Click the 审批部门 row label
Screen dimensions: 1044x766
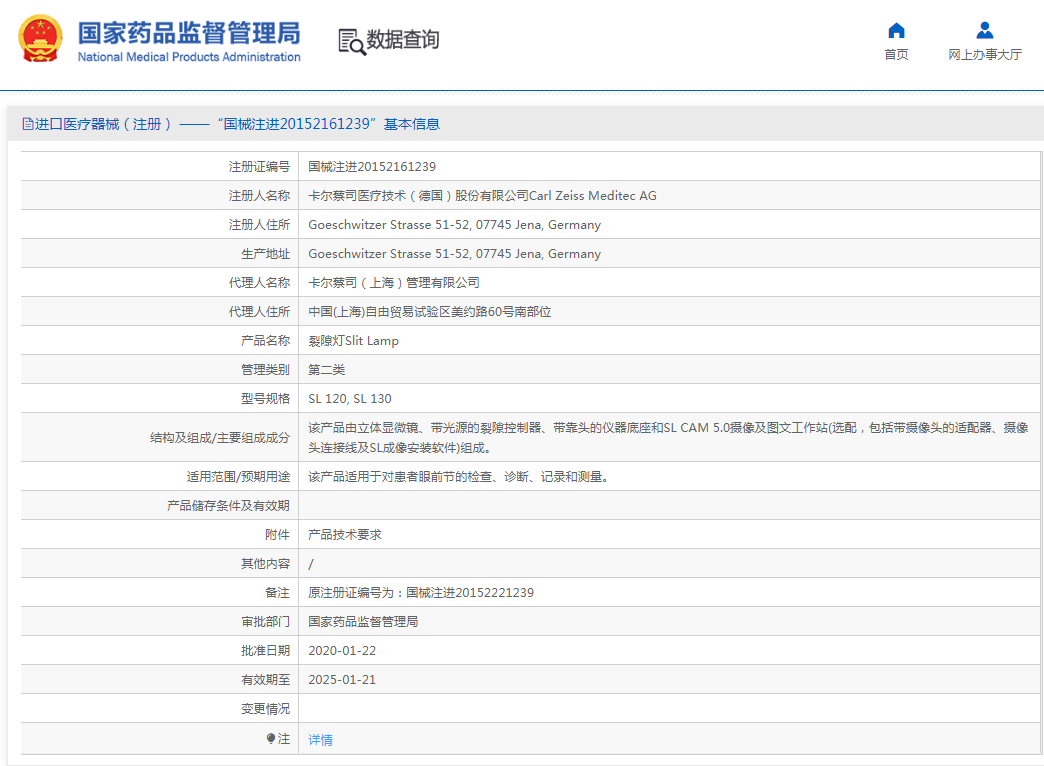coord(266,622)
